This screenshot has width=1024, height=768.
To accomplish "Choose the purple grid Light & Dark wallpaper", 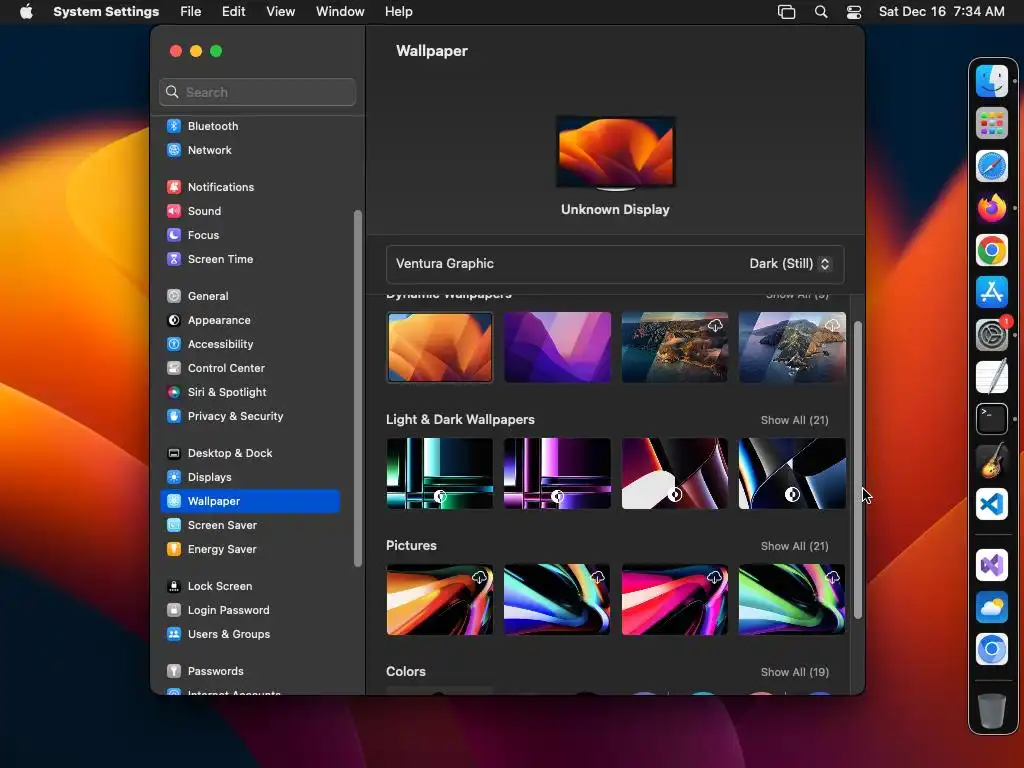I will coord(557,473).
